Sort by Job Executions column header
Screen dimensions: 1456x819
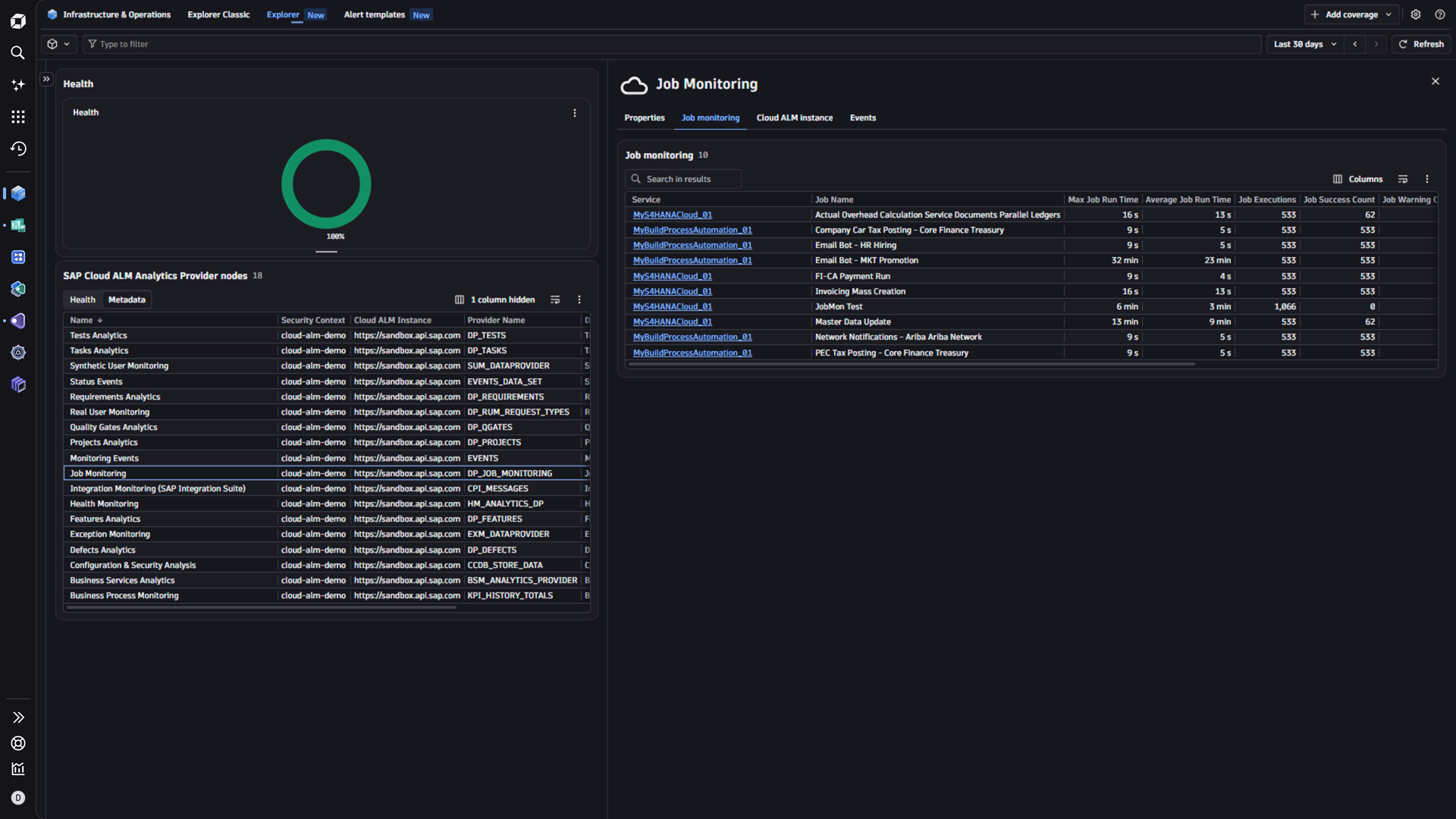pyautogui.click(x=1266, y=199)
